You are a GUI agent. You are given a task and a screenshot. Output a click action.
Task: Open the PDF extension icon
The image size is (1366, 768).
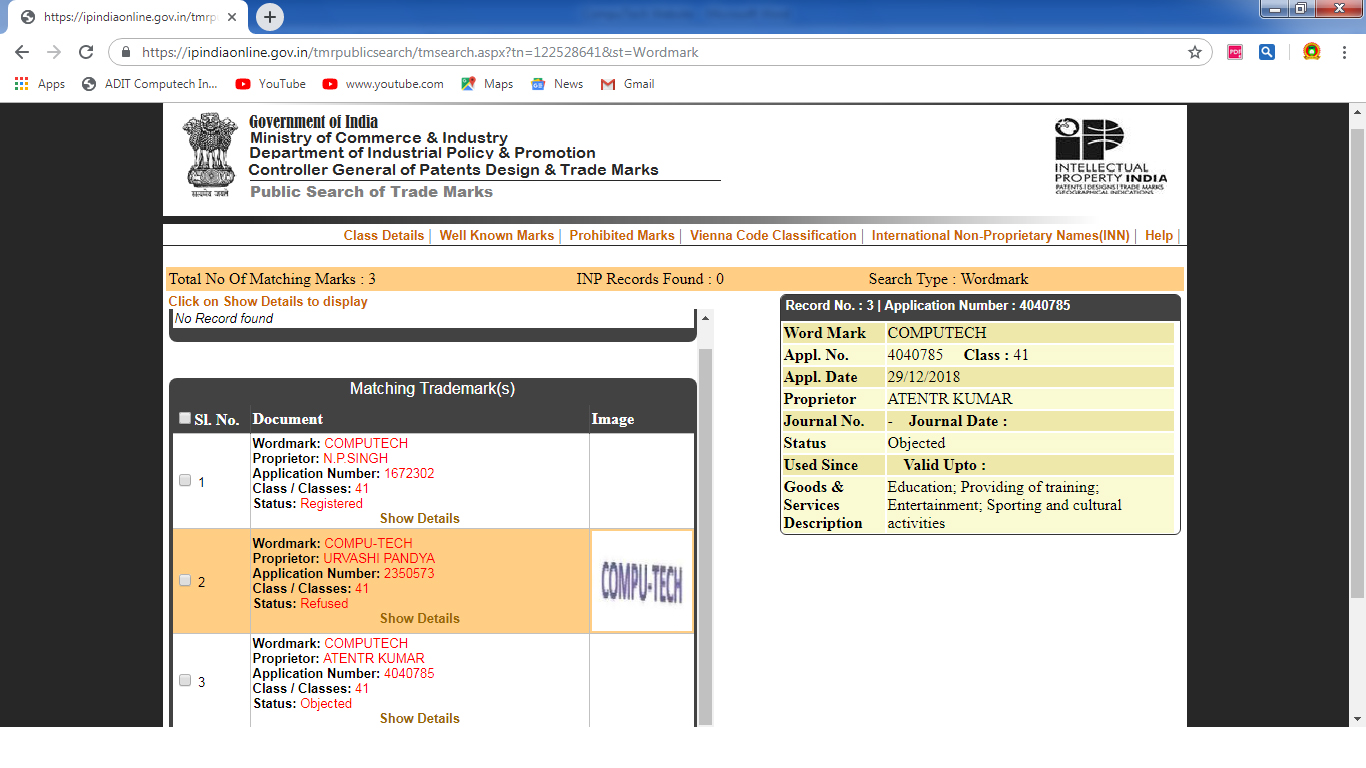coord(1235,52)
